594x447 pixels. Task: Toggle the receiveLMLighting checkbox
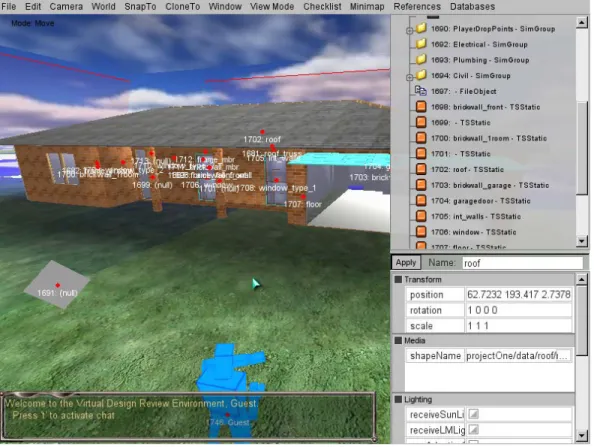474,430
